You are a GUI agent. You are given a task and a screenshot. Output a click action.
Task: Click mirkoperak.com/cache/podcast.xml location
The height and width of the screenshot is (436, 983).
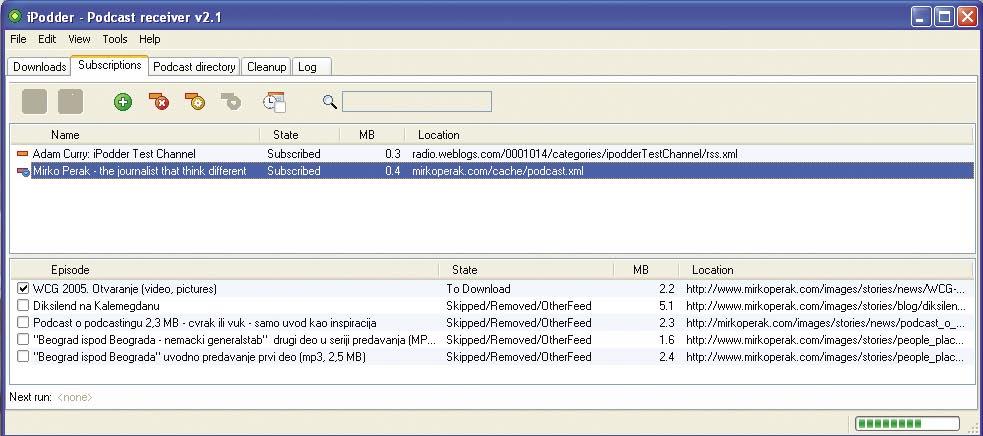pos(498,171)
